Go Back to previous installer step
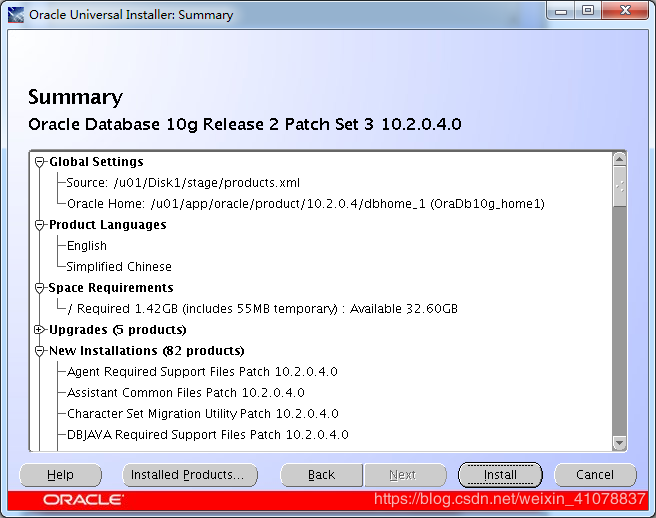 (x=321, y=475)
